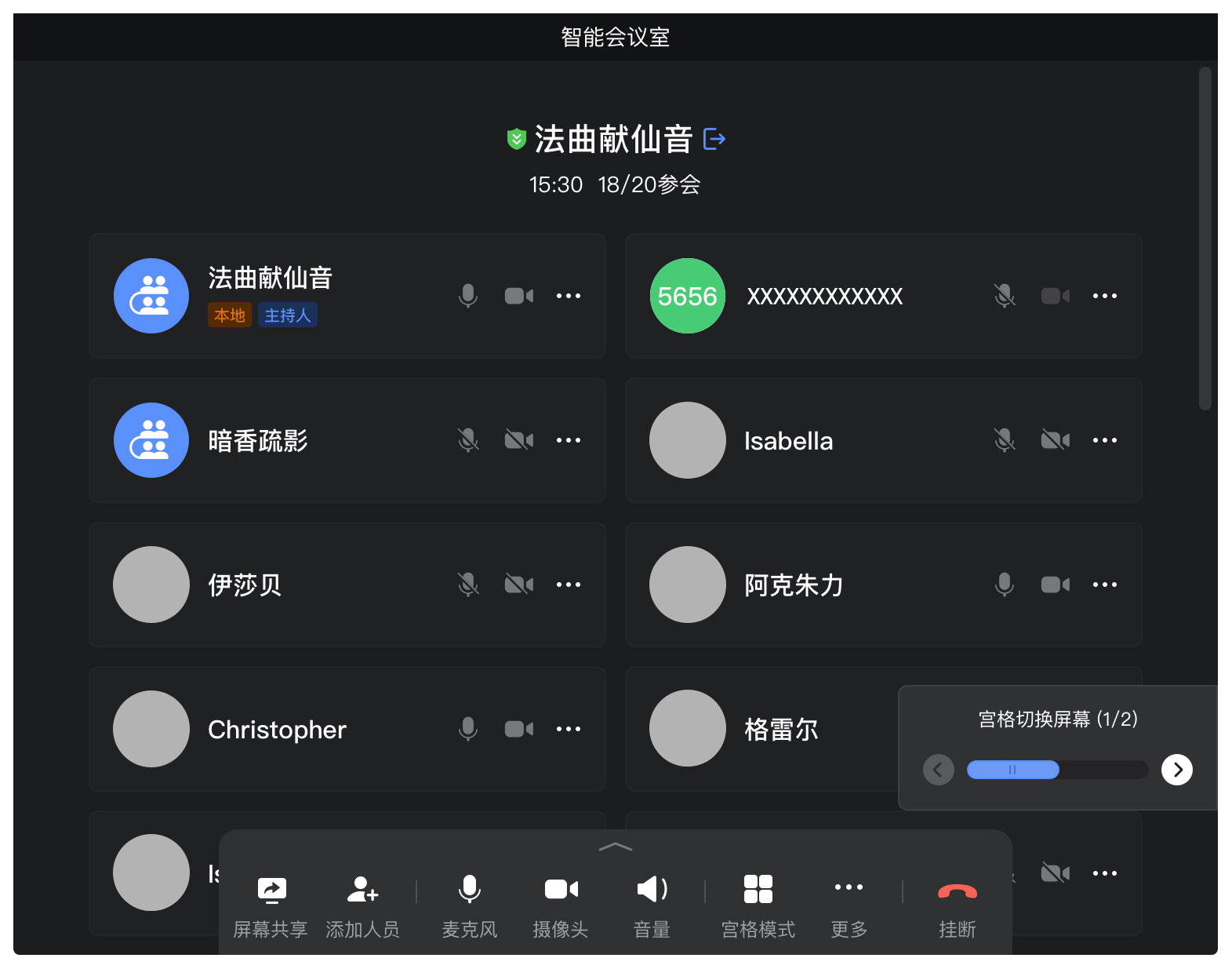Click 宫格切换屏幕 (1/2) label

[1058, 719]
